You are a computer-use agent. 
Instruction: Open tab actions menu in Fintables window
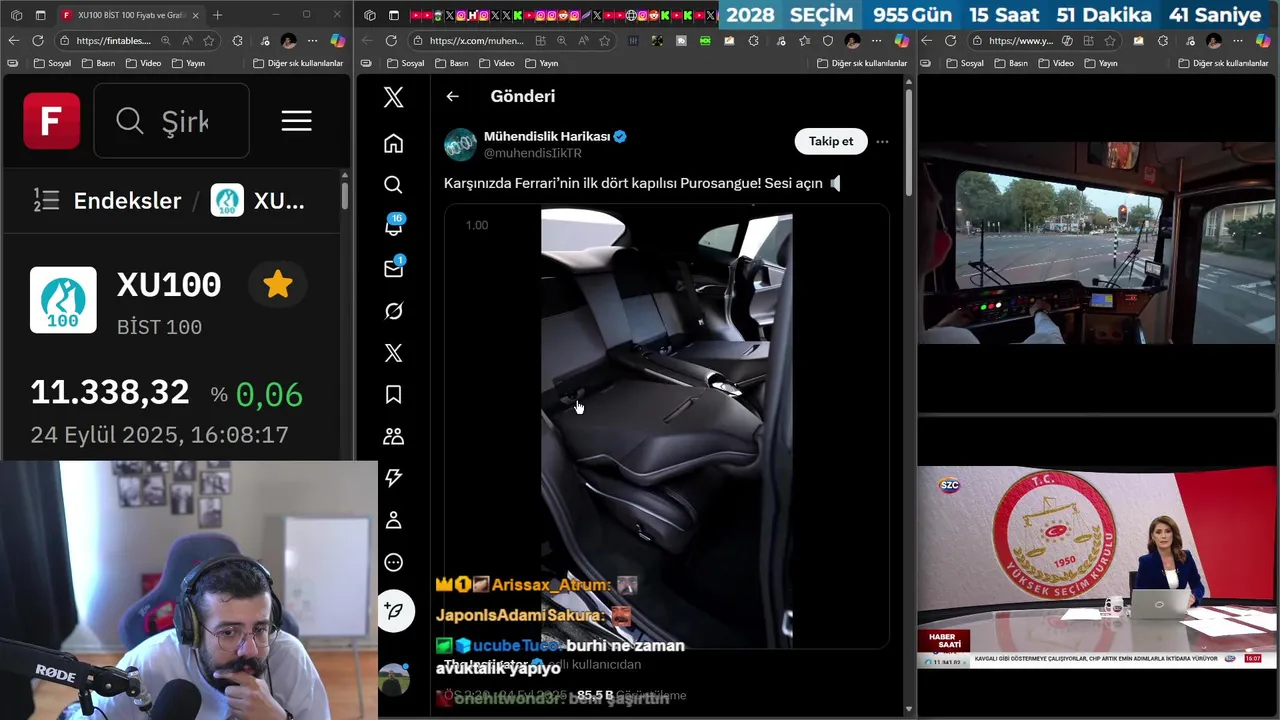pos(41,15)
